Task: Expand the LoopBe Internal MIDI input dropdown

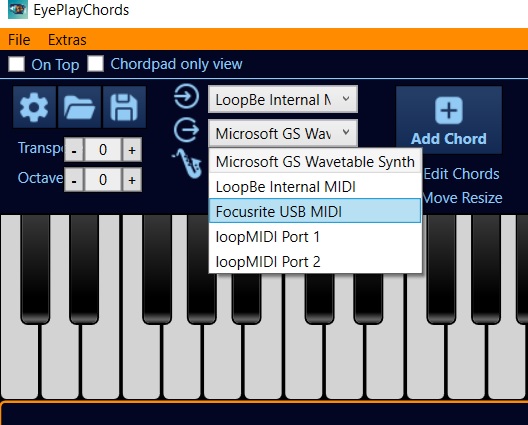Action: coord(283,99)
